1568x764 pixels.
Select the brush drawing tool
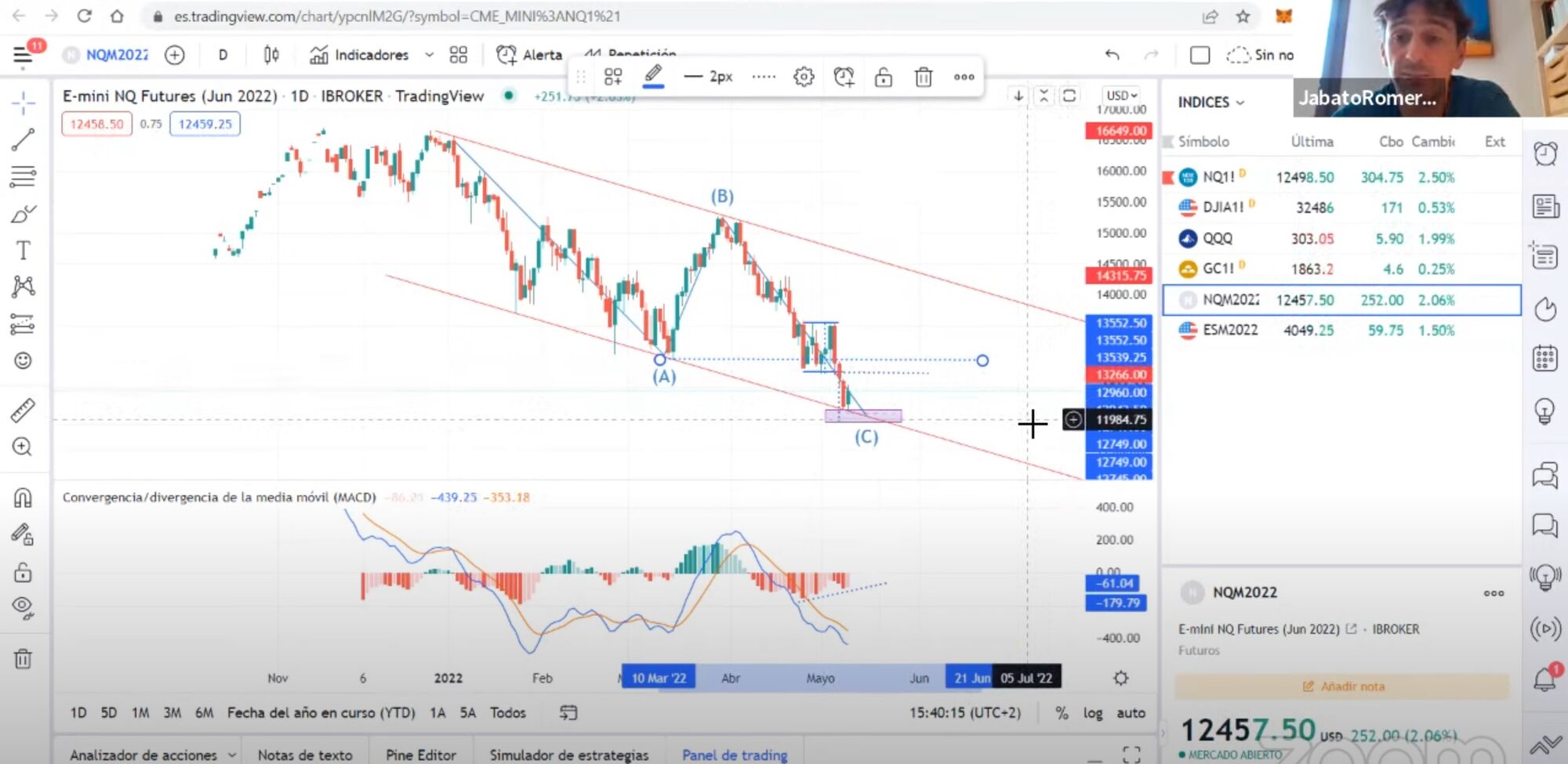click(24, 213)
